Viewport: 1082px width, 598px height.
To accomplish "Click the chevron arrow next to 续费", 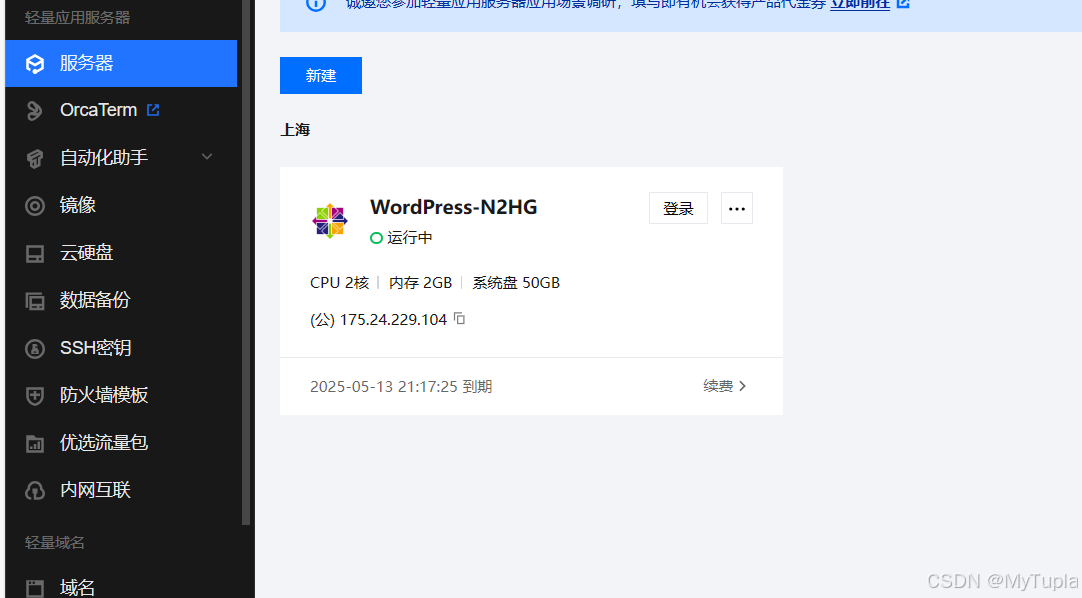I will [742, 386].
